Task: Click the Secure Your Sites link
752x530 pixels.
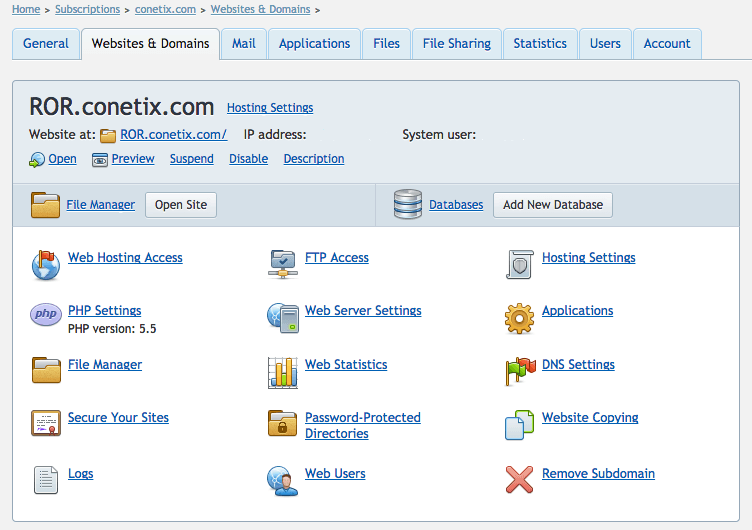Action: pos(118,417)
